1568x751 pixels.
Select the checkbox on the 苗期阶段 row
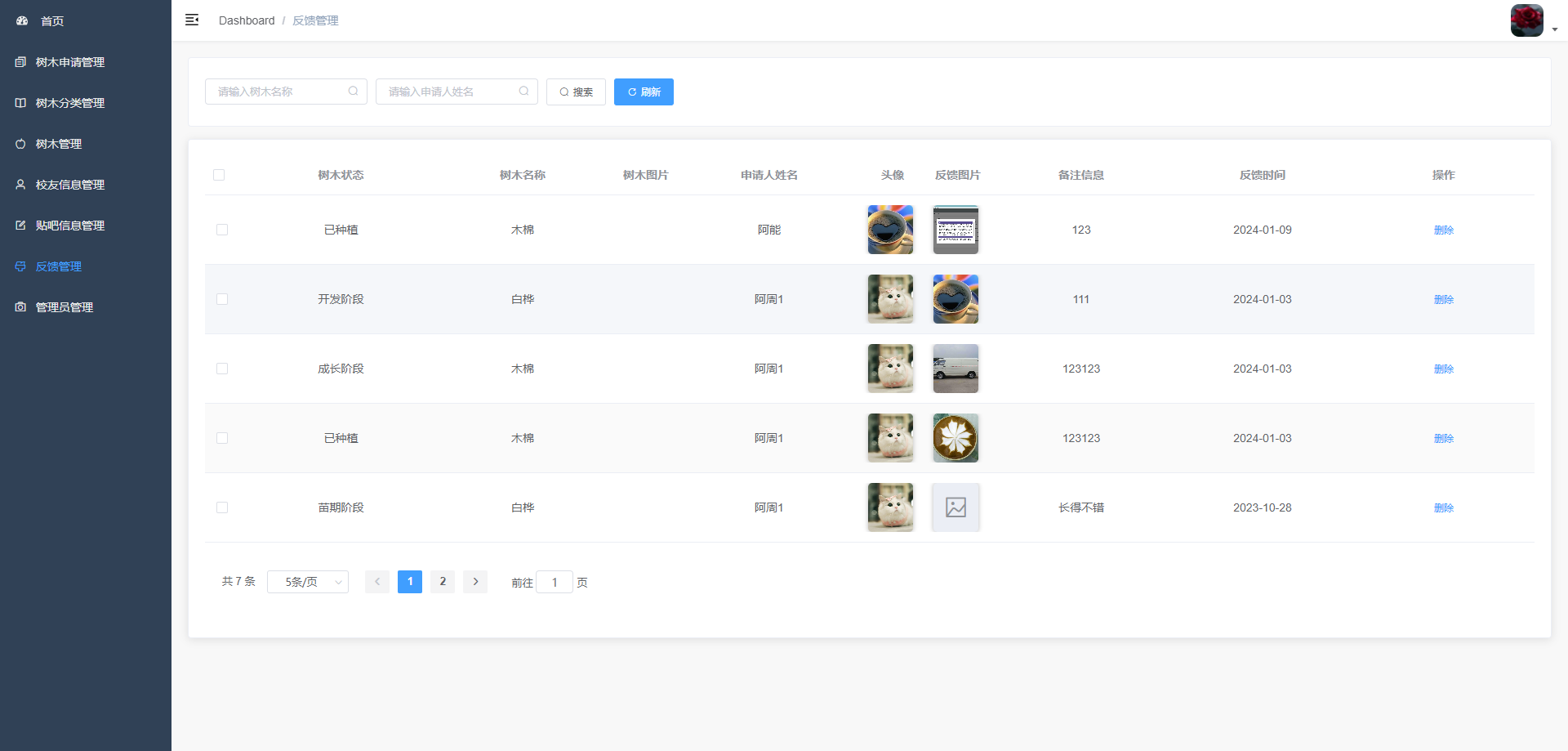(x=221, y=507)
